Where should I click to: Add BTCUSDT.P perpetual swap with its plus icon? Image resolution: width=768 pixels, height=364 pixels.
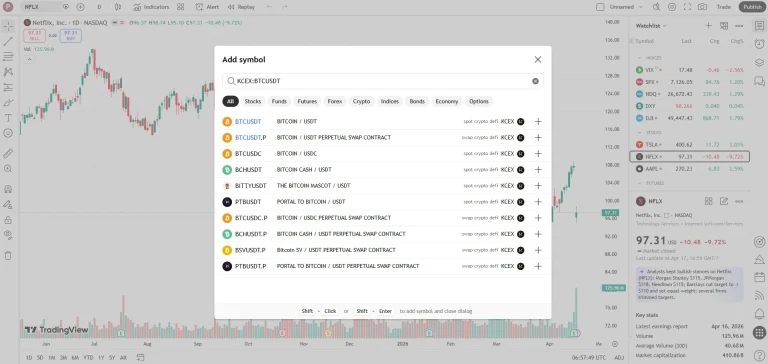(x=538, y=138)
